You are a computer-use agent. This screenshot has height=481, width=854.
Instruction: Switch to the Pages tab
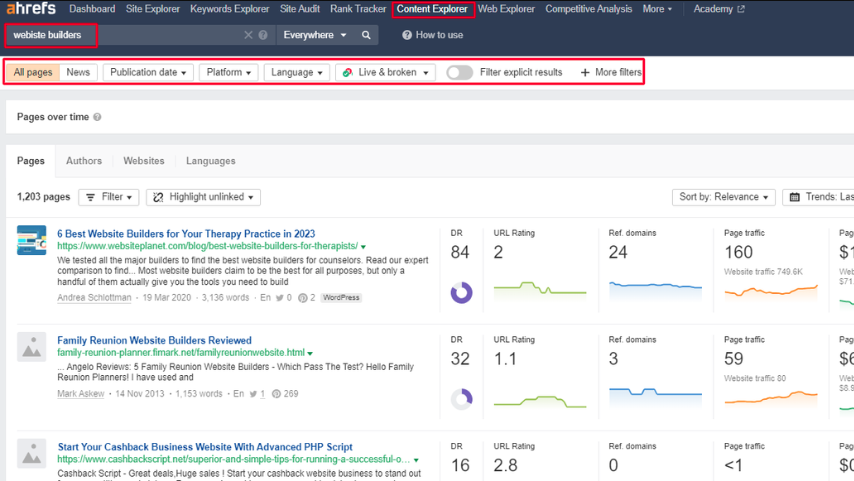[x=30, y=161]
